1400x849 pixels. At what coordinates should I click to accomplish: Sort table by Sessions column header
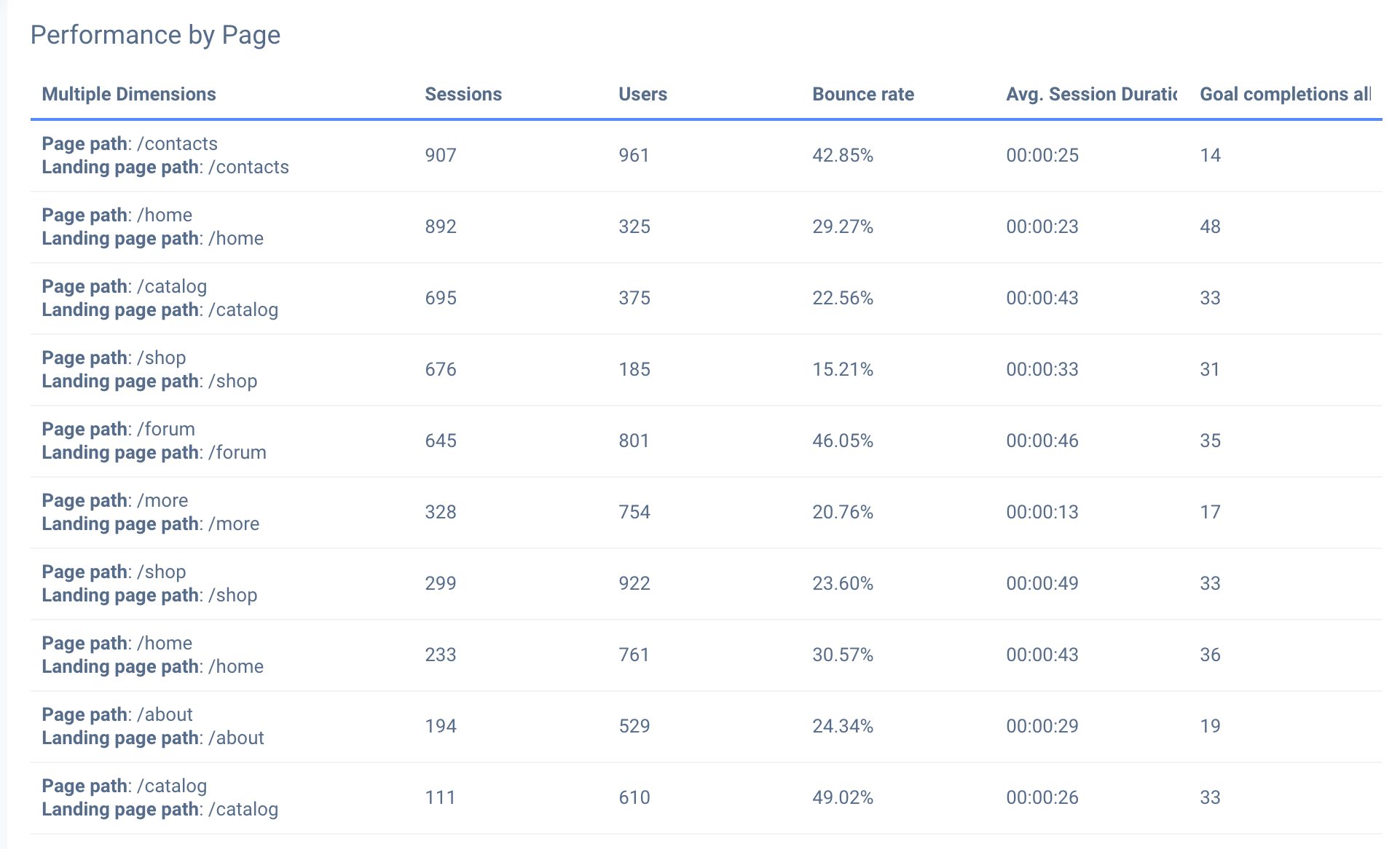click(463, 94)
